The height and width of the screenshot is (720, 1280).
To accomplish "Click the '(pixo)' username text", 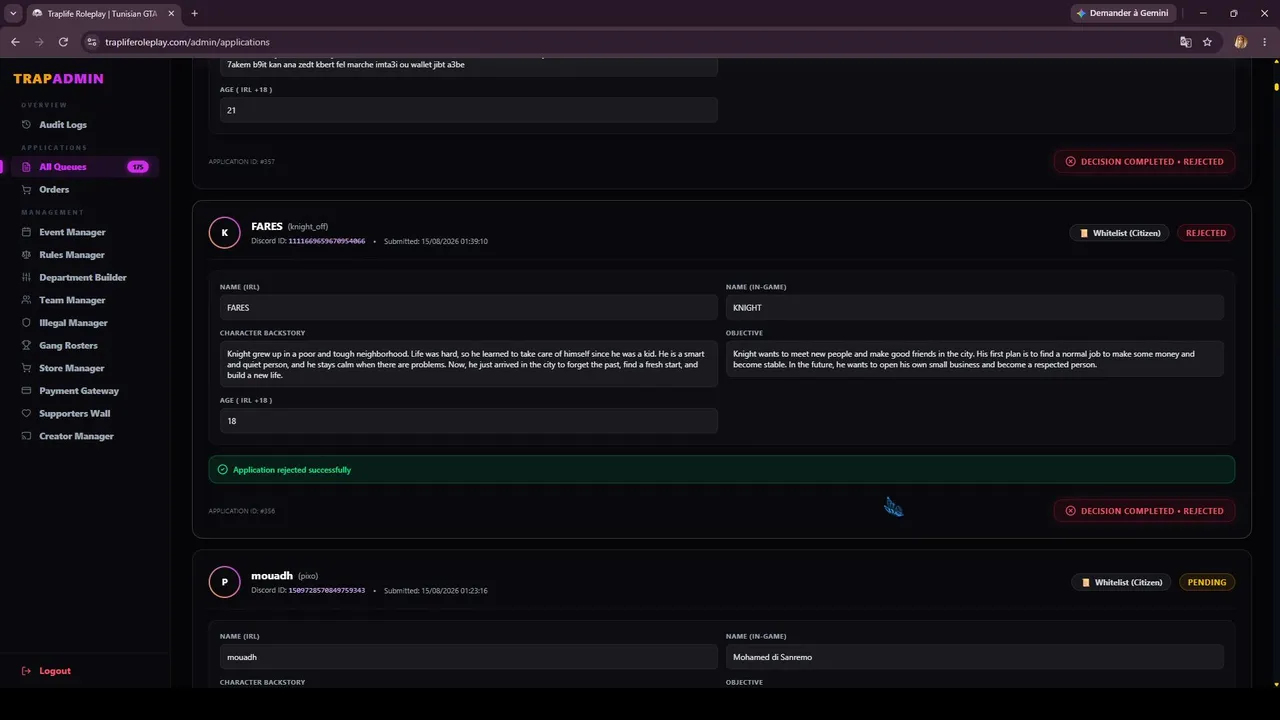I will pyautogui.click(x=308, y=576).
